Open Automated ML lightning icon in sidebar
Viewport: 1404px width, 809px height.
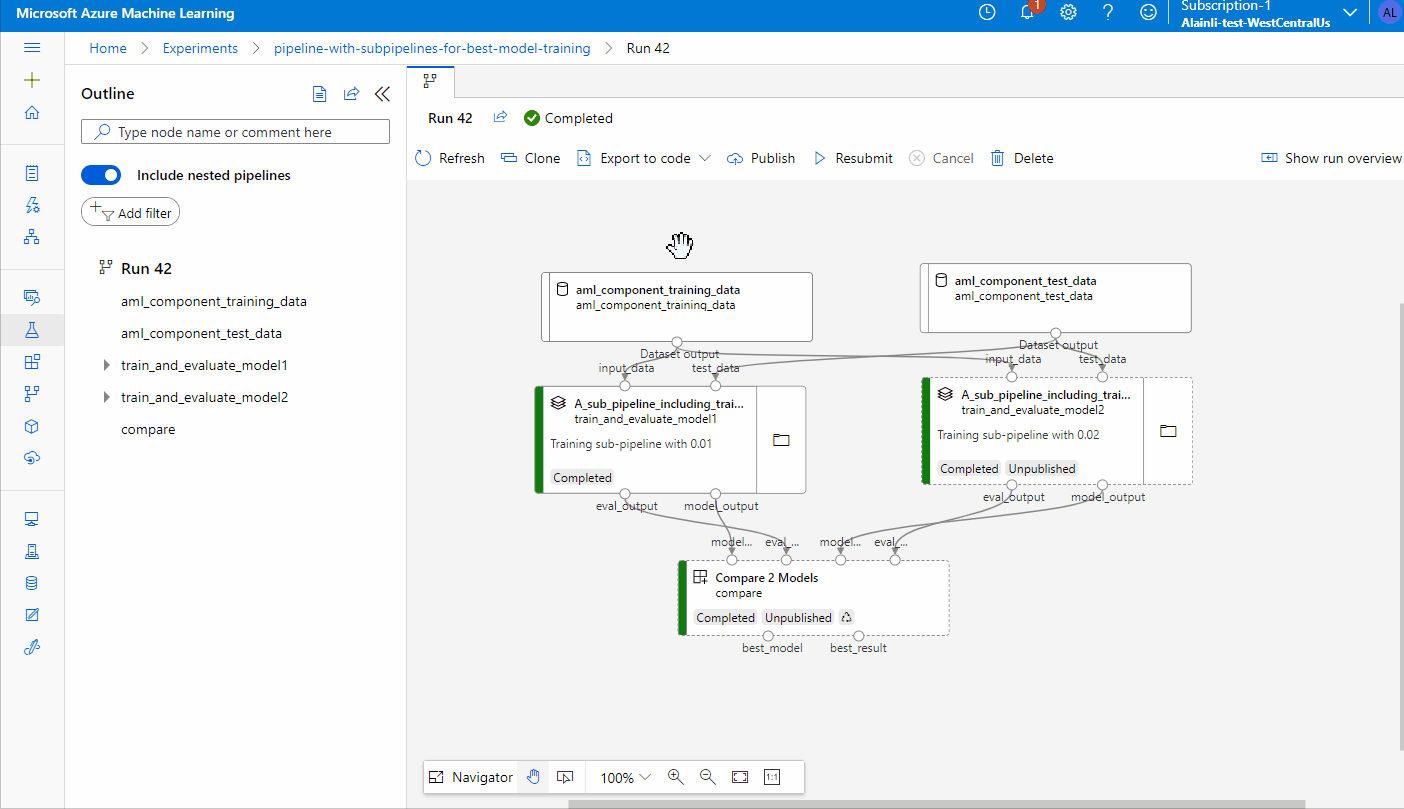click(32, 205)
